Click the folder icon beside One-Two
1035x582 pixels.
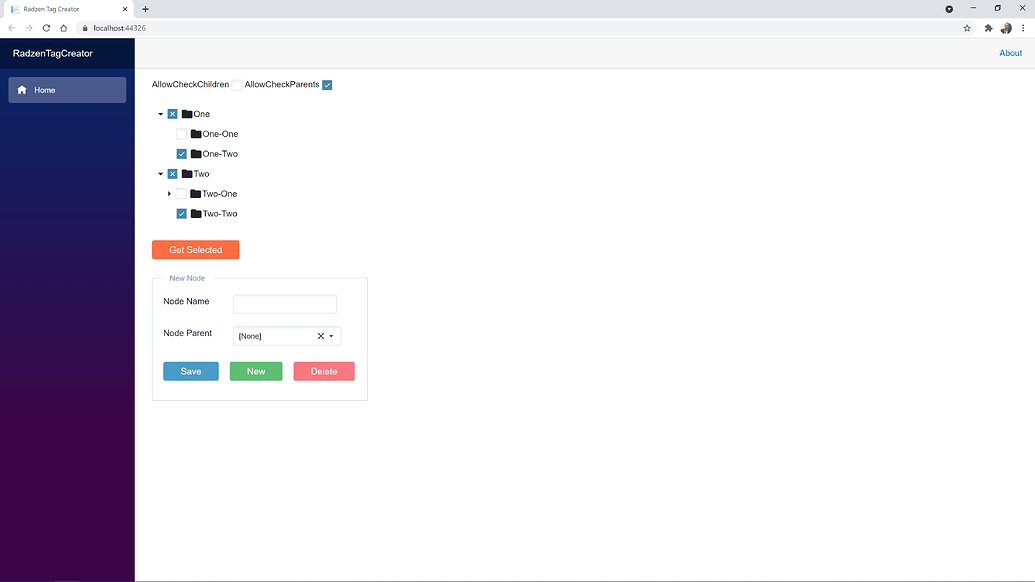tap(196, 153)
